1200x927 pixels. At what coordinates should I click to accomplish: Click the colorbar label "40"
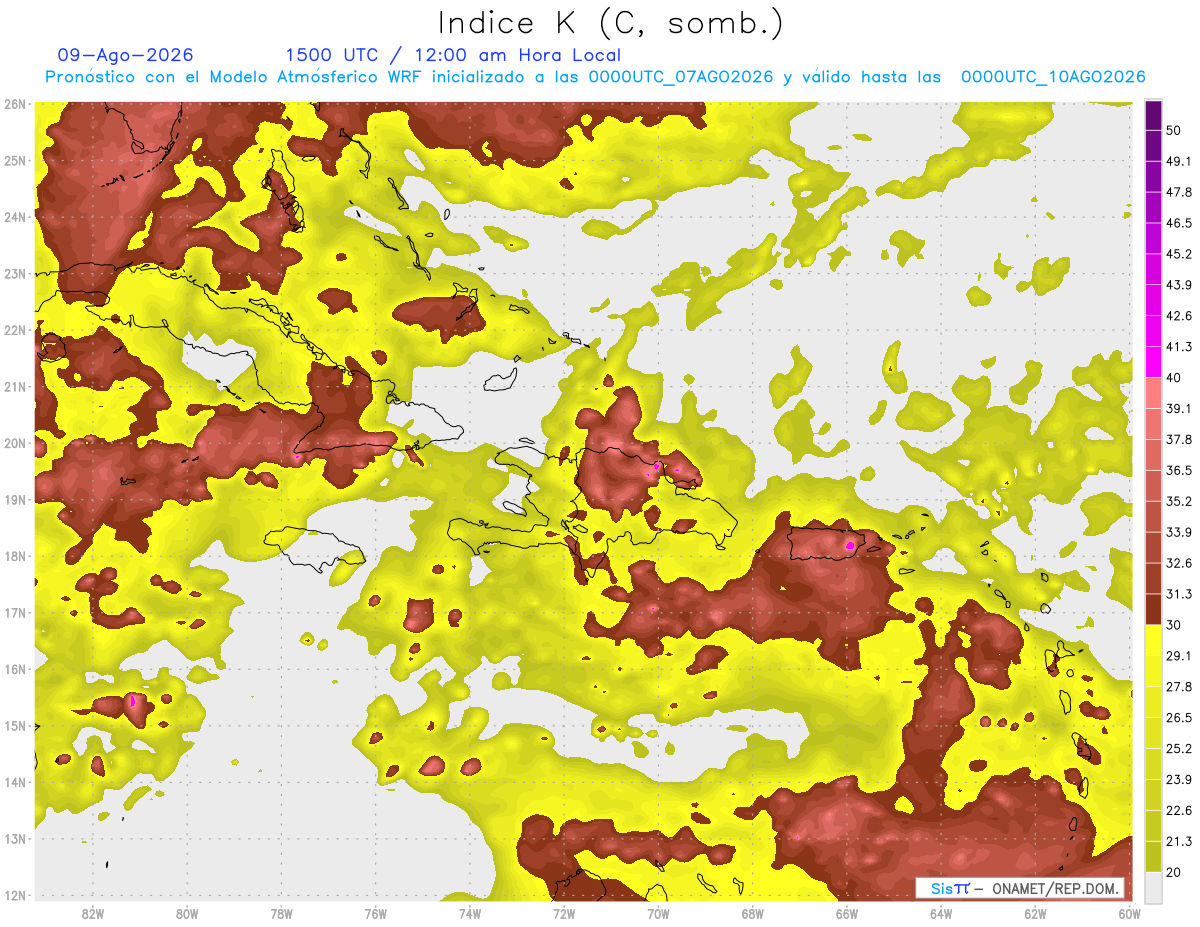tap(1174, 377)
